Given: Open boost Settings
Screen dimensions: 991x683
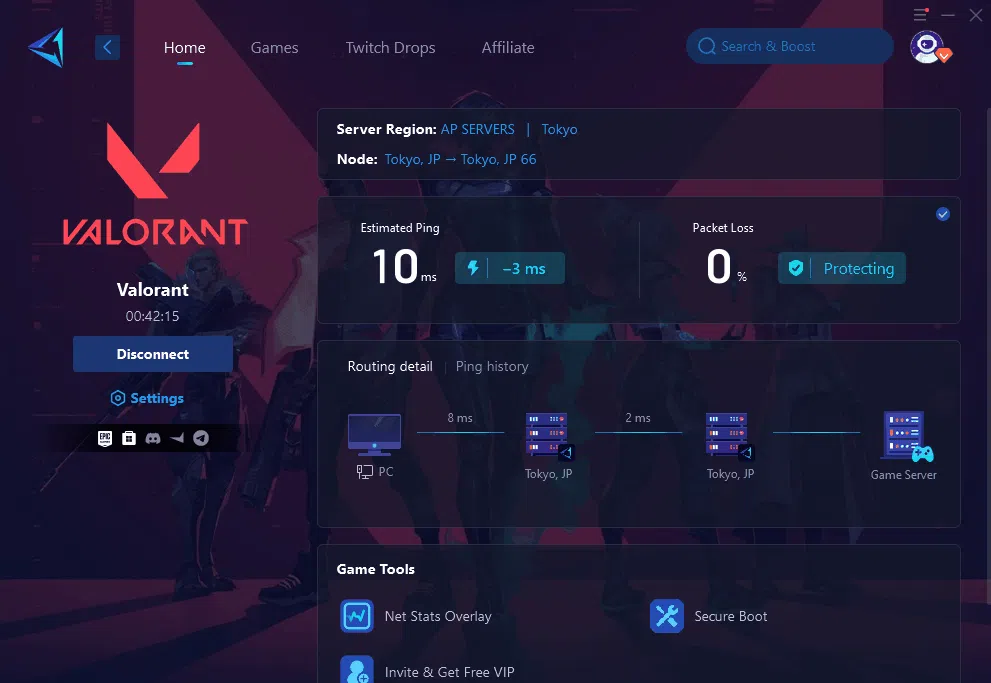Looking at the screenshot, I should [147, 398].
